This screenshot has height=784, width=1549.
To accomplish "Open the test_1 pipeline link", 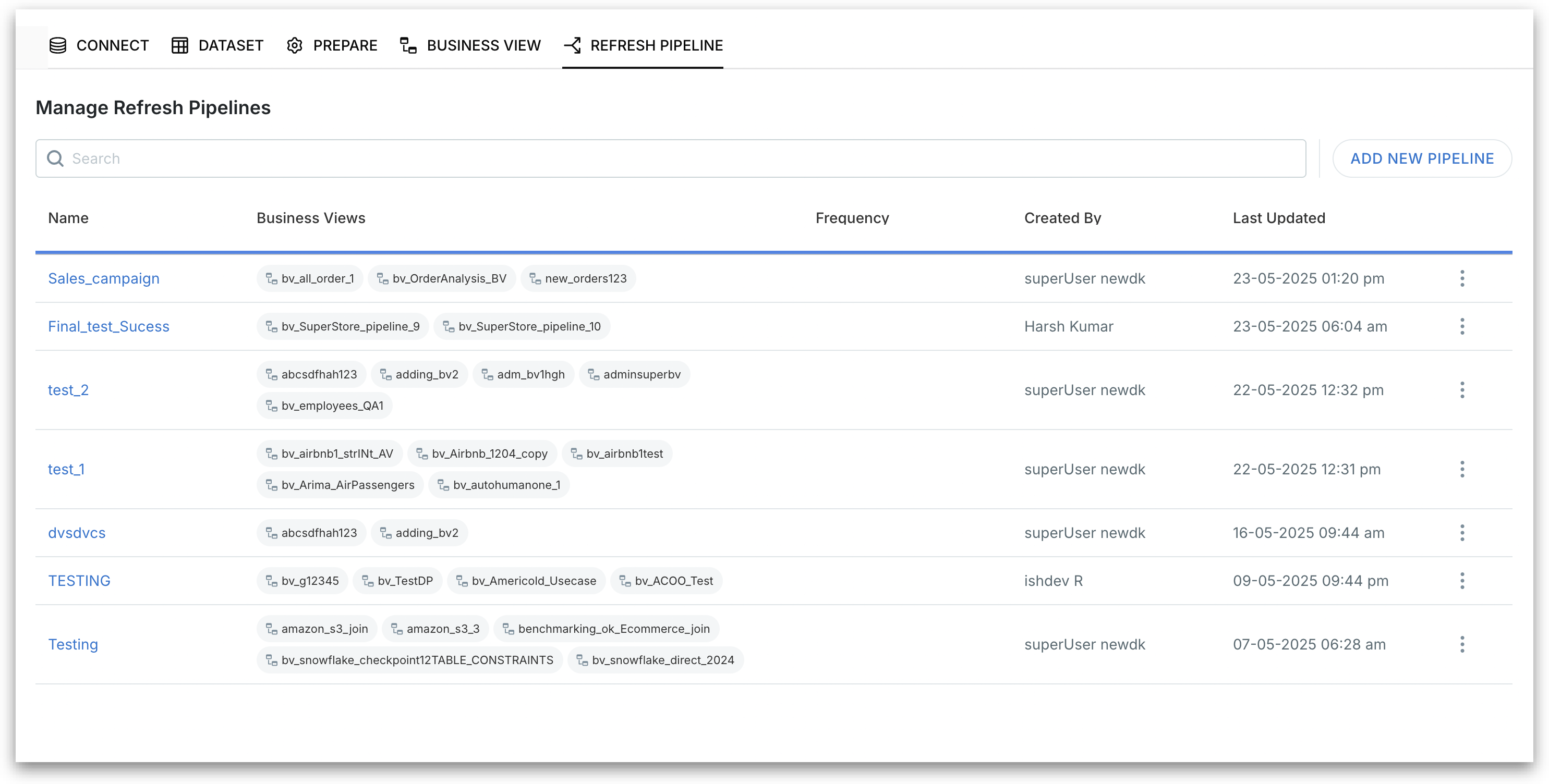I will coord(66,470).
